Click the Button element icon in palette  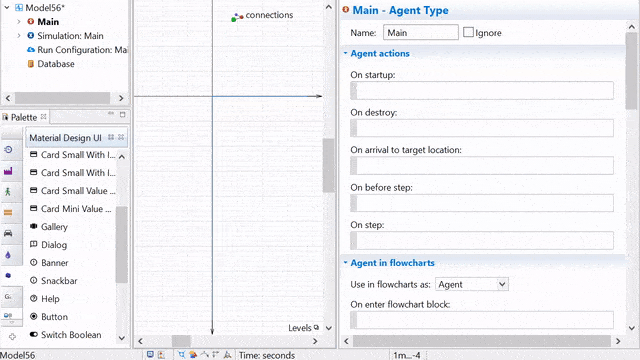34,316
